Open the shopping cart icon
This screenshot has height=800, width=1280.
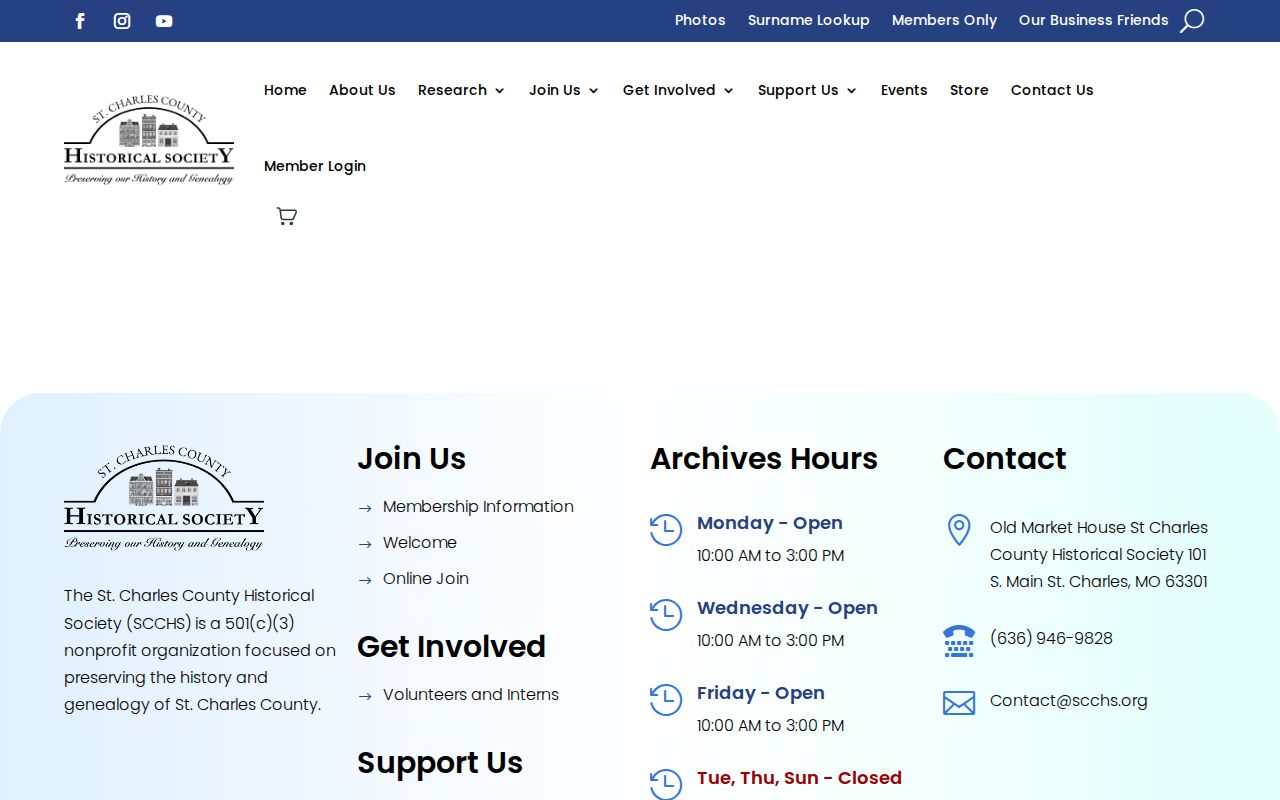287,216
